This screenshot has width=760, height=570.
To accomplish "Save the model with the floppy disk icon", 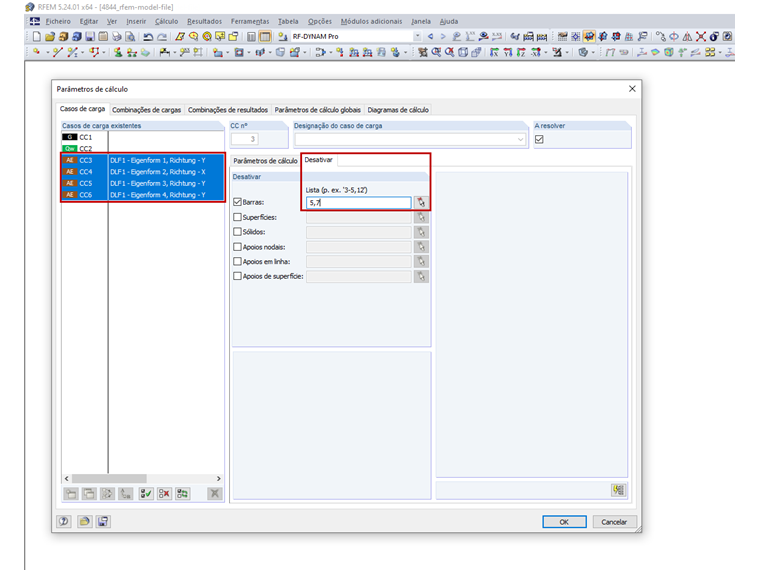I will (90, 36).
